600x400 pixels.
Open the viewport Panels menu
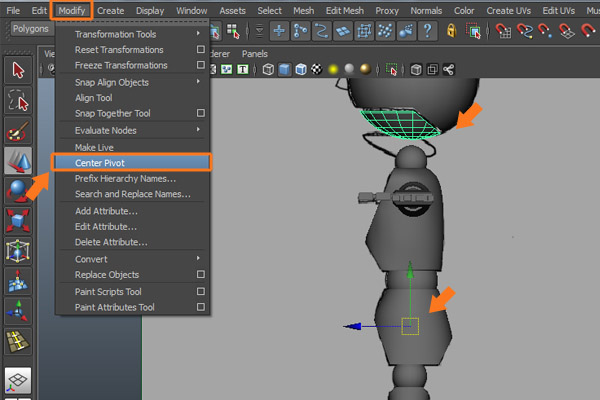pyautogui.click(x=254, y=54)
